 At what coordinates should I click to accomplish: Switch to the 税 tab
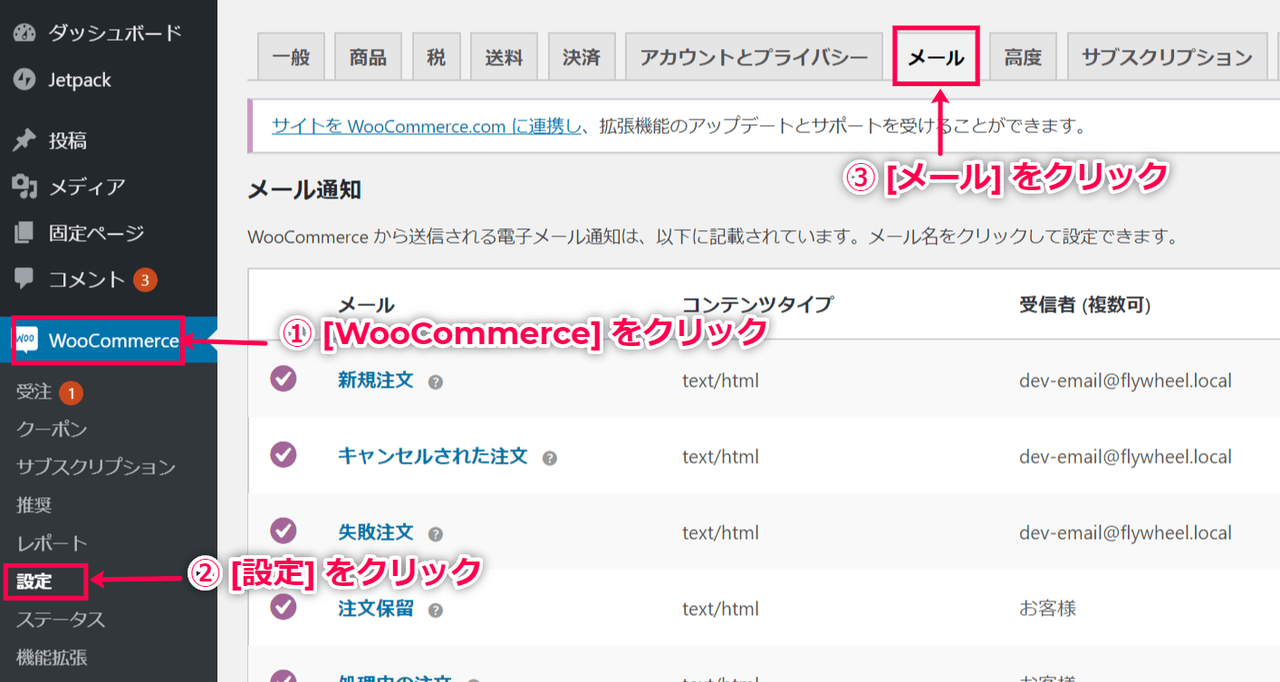coord(436,57)
